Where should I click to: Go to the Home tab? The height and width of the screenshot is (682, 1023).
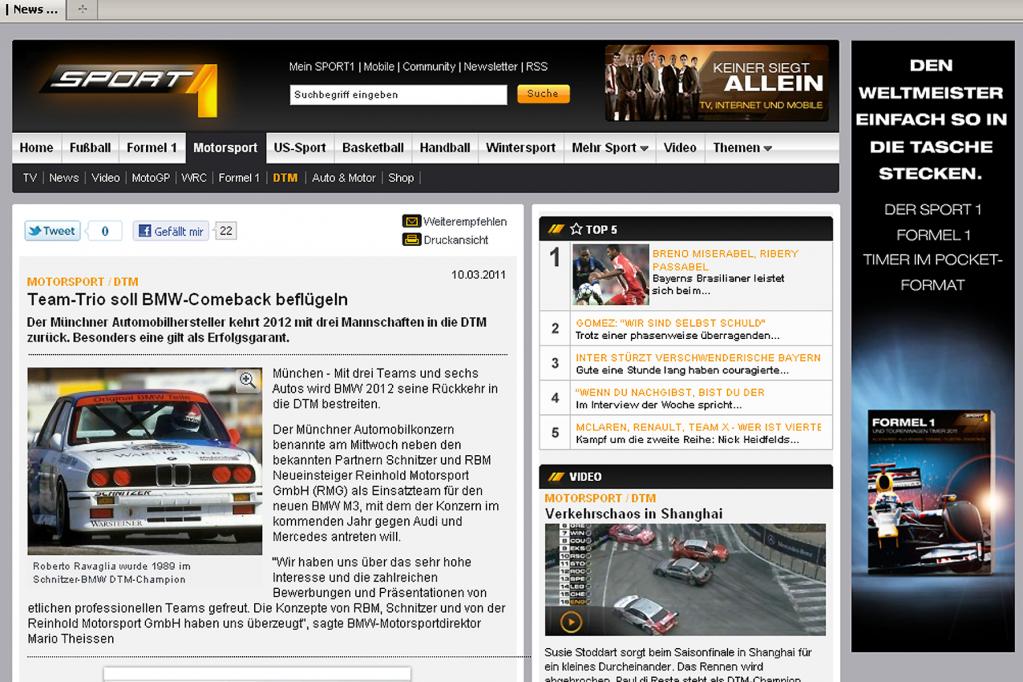tap(37, 148)
